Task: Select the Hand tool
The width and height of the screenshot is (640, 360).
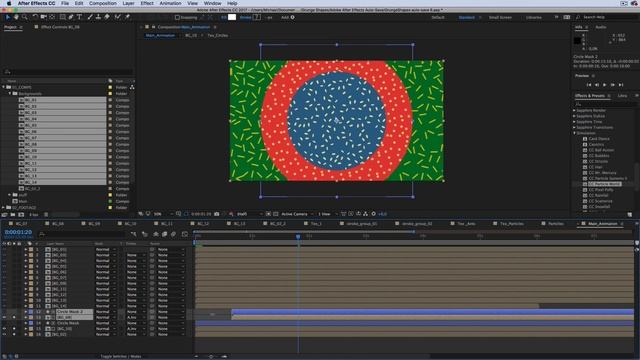Action: (x=16, y=17)
